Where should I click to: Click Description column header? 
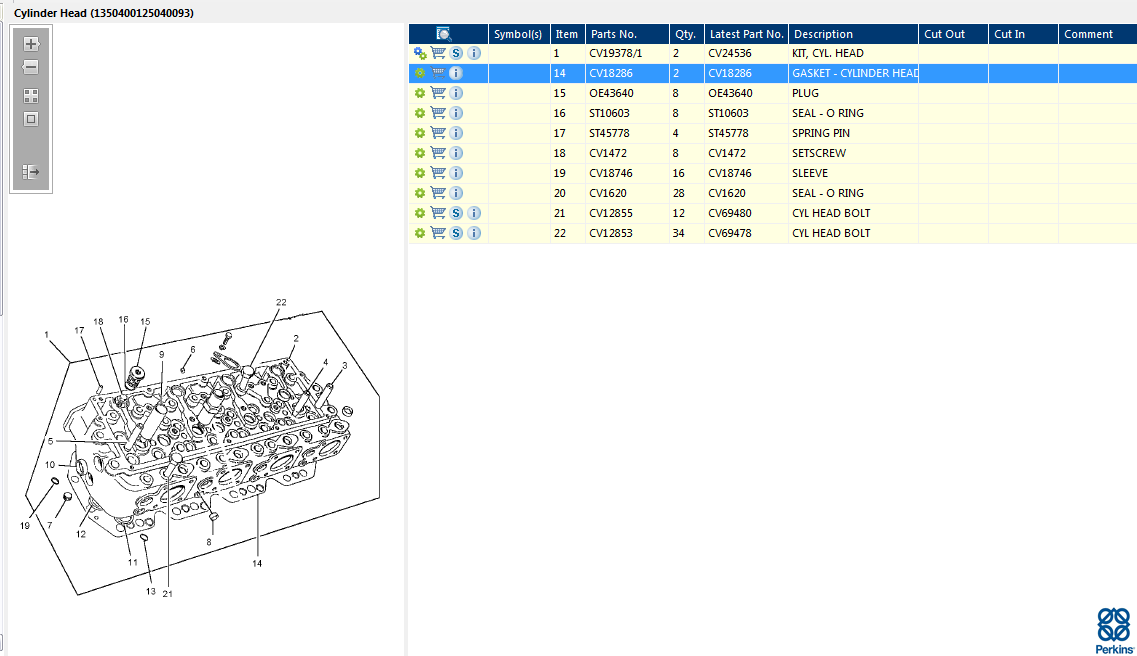coord(853,34)
